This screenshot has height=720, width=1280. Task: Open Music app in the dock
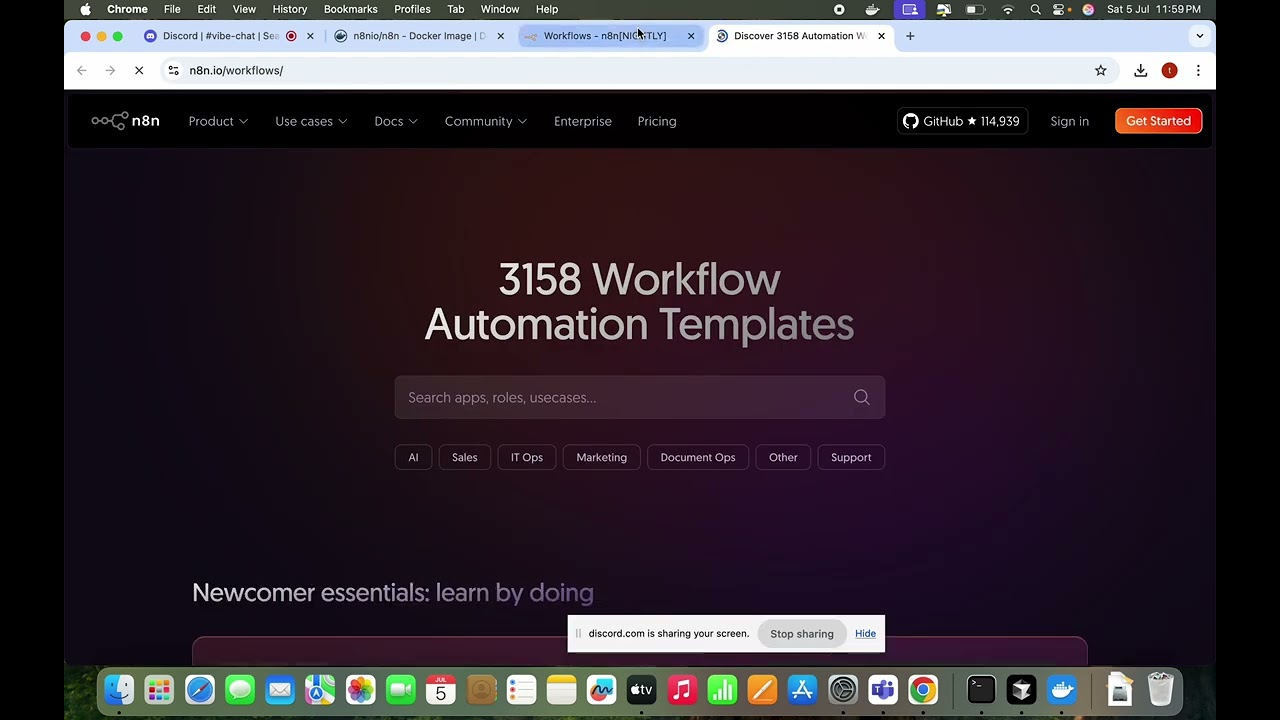tap(681, 690)
